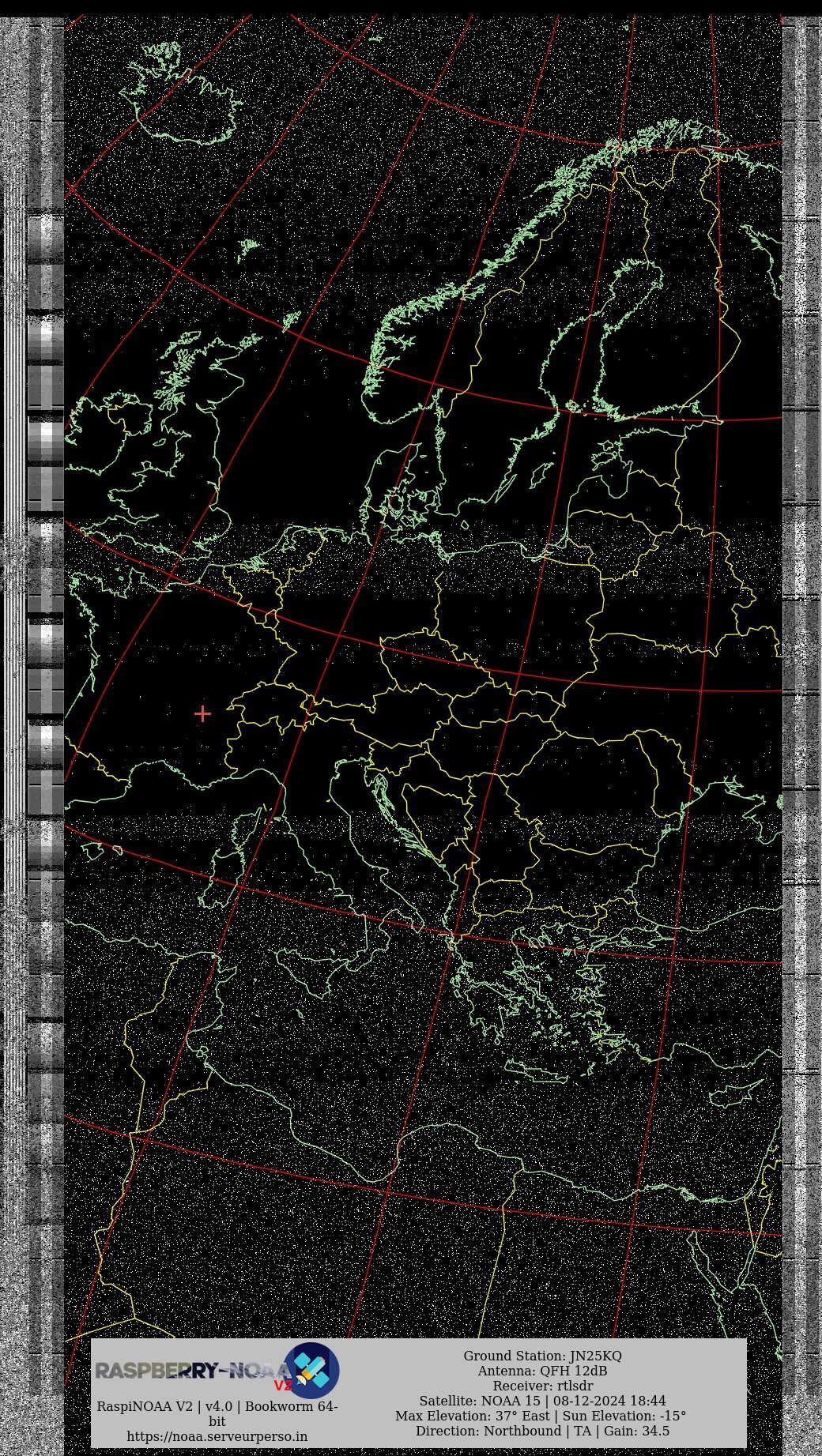
Task: Click the RaspiNOAA V2 v4.0 version text
Action: 217,1406
